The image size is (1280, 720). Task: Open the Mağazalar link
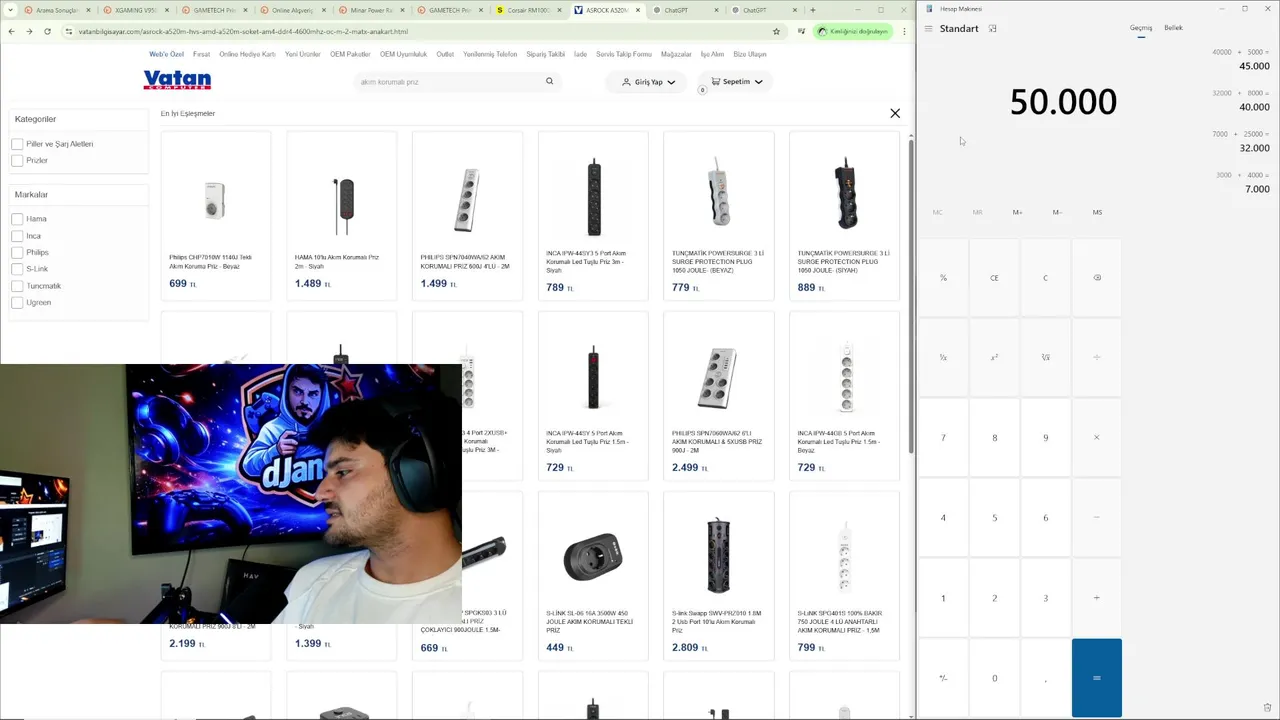click(x=676, y=54)
